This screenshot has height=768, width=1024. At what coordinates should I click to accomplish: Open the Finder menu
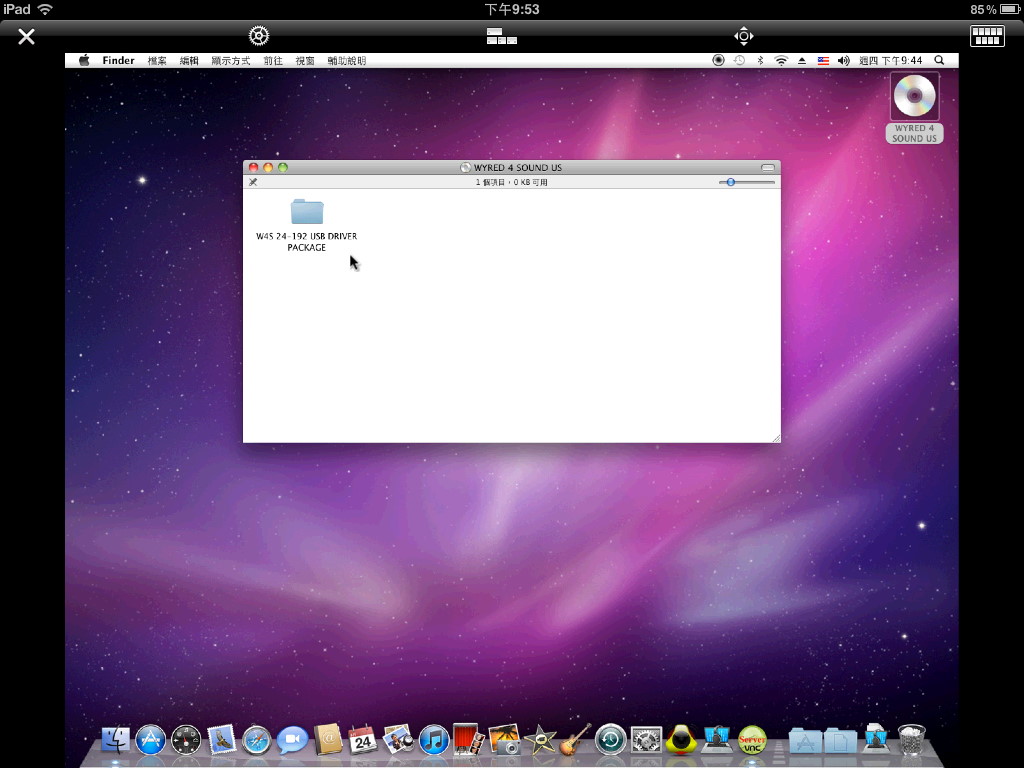(118, 60)
